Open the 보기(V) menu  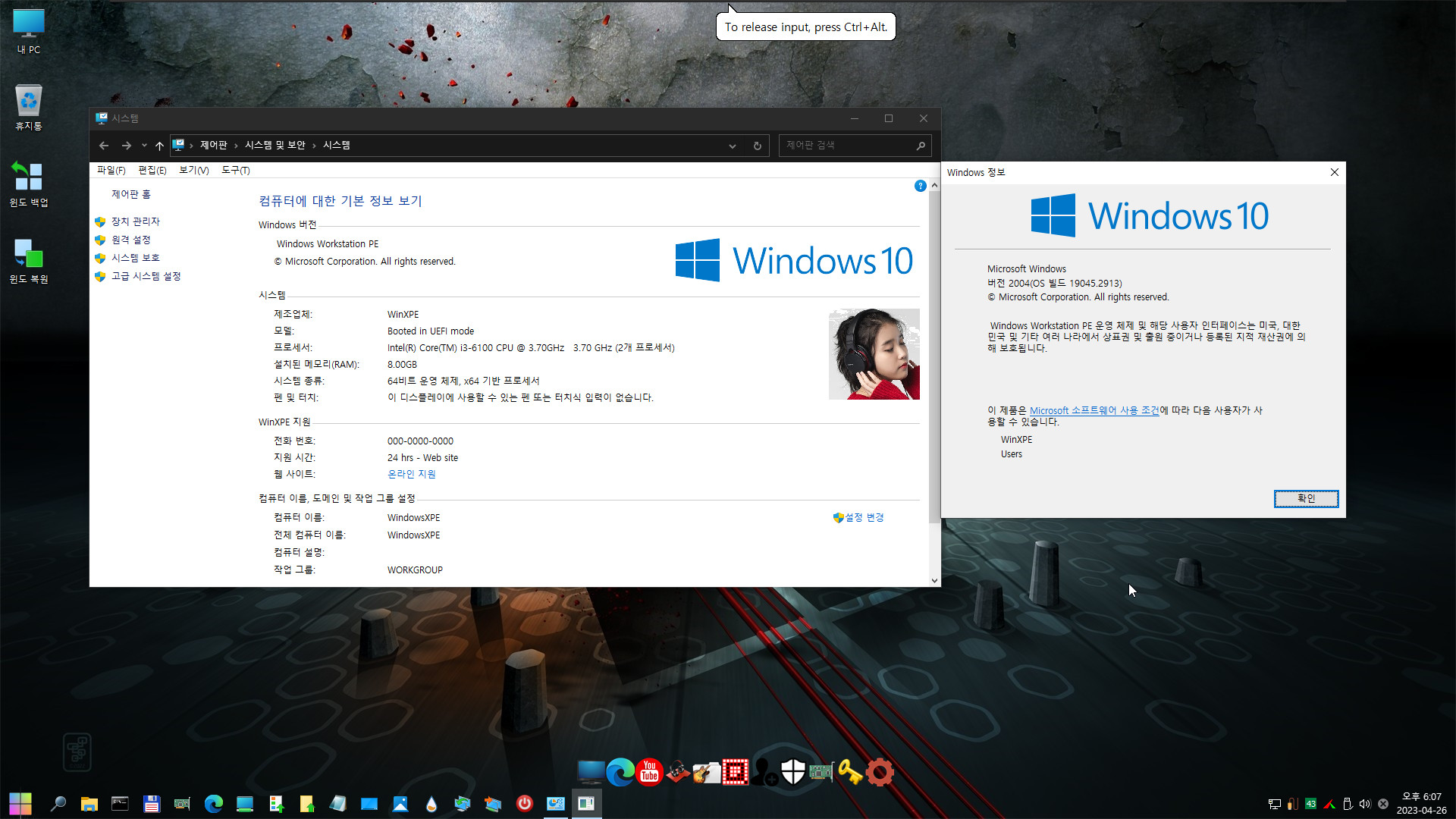(x=194, y=170)
